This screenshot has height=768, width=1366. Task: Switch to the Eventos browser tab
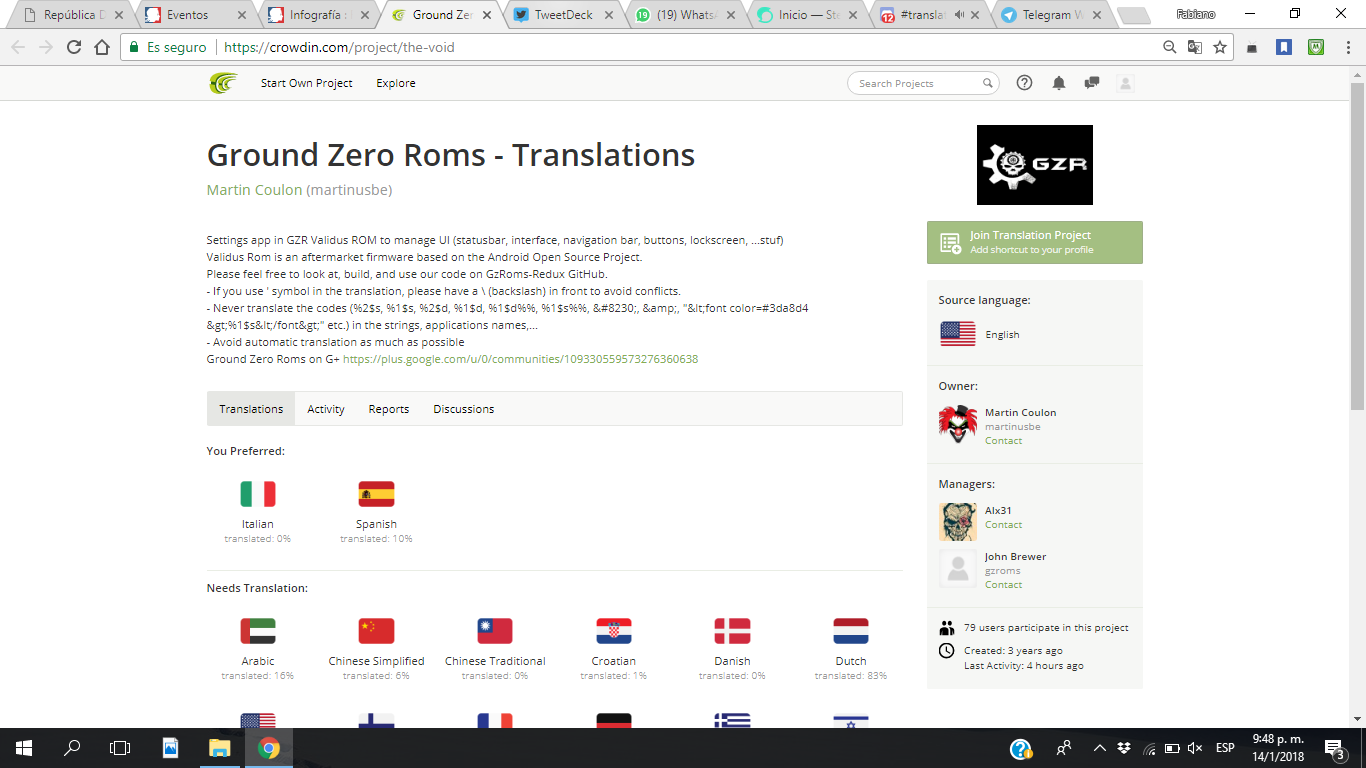pos(197,15)
